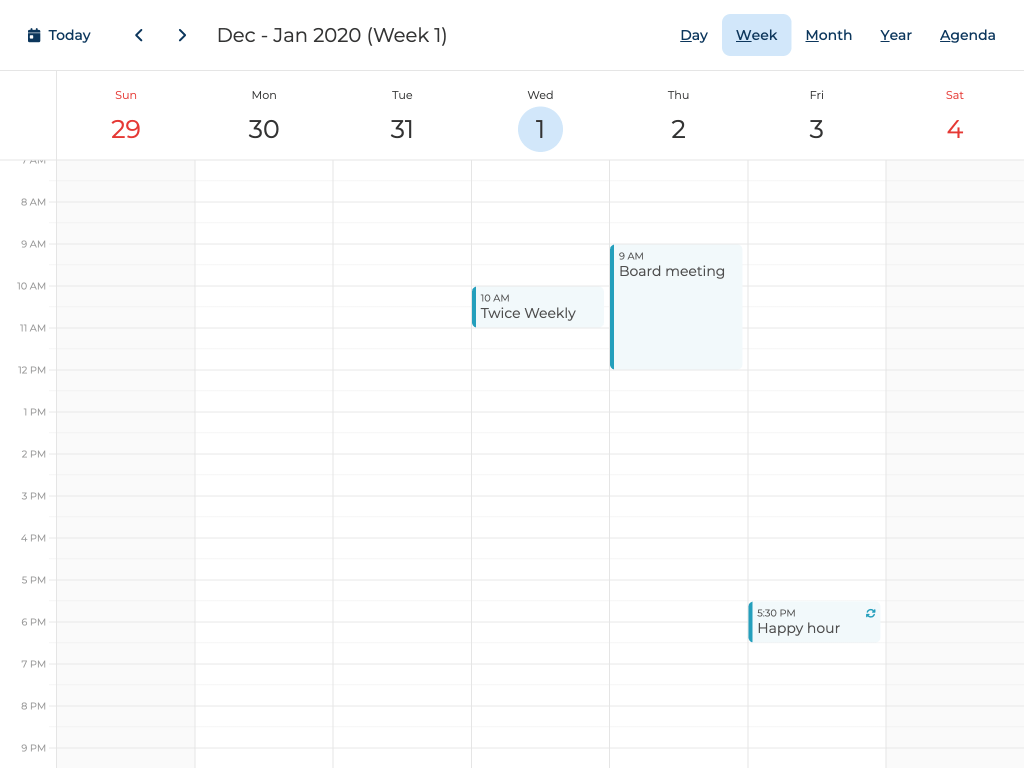This screenshot has width=1024, height=768.
Task: Click the Dec - Jan 2020 week title
Action: pyautogui.click(x=332, y=36)
